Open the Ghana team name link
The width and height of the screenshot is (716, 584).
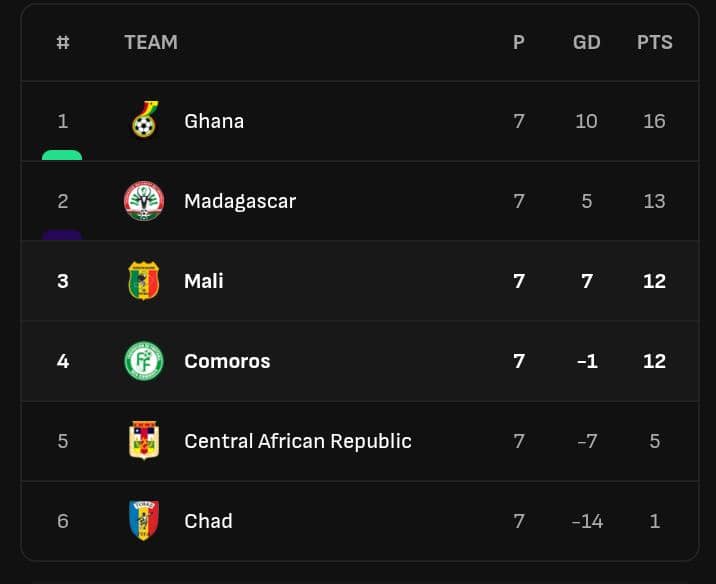(214, 121)
